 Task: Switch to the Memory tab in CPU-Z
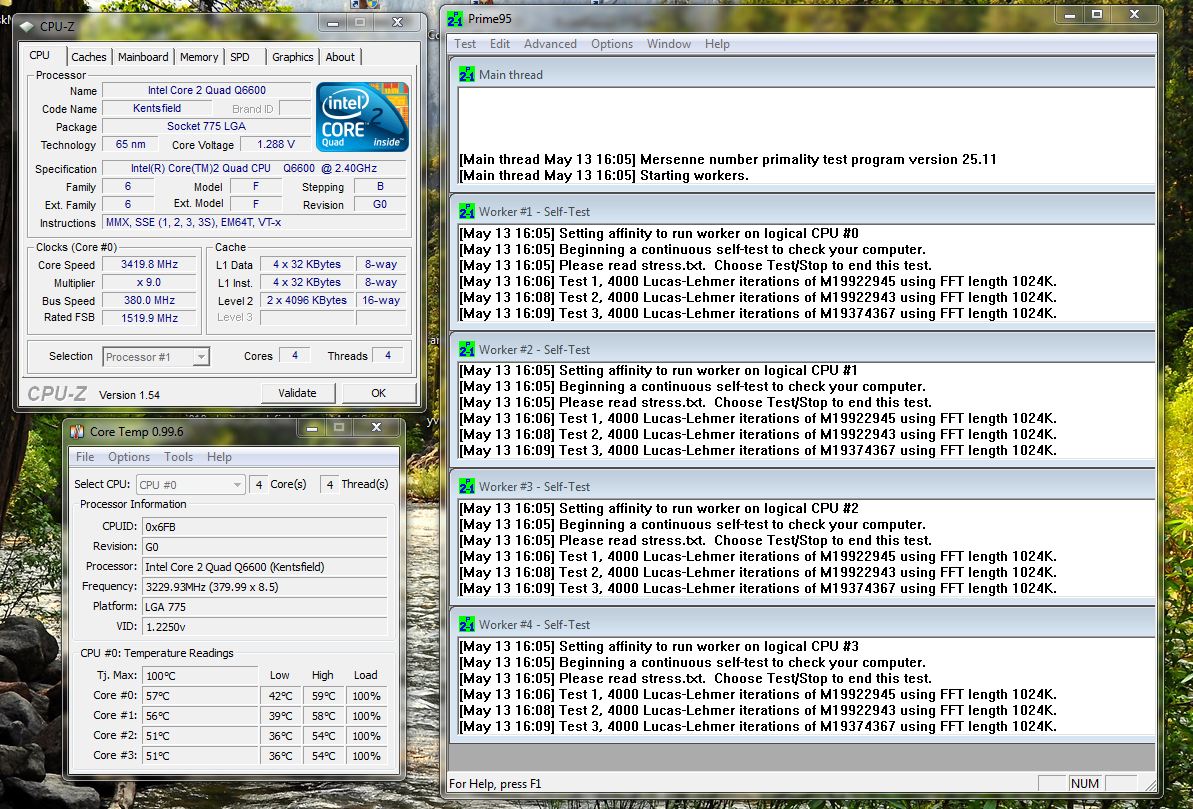coord(199,57)
